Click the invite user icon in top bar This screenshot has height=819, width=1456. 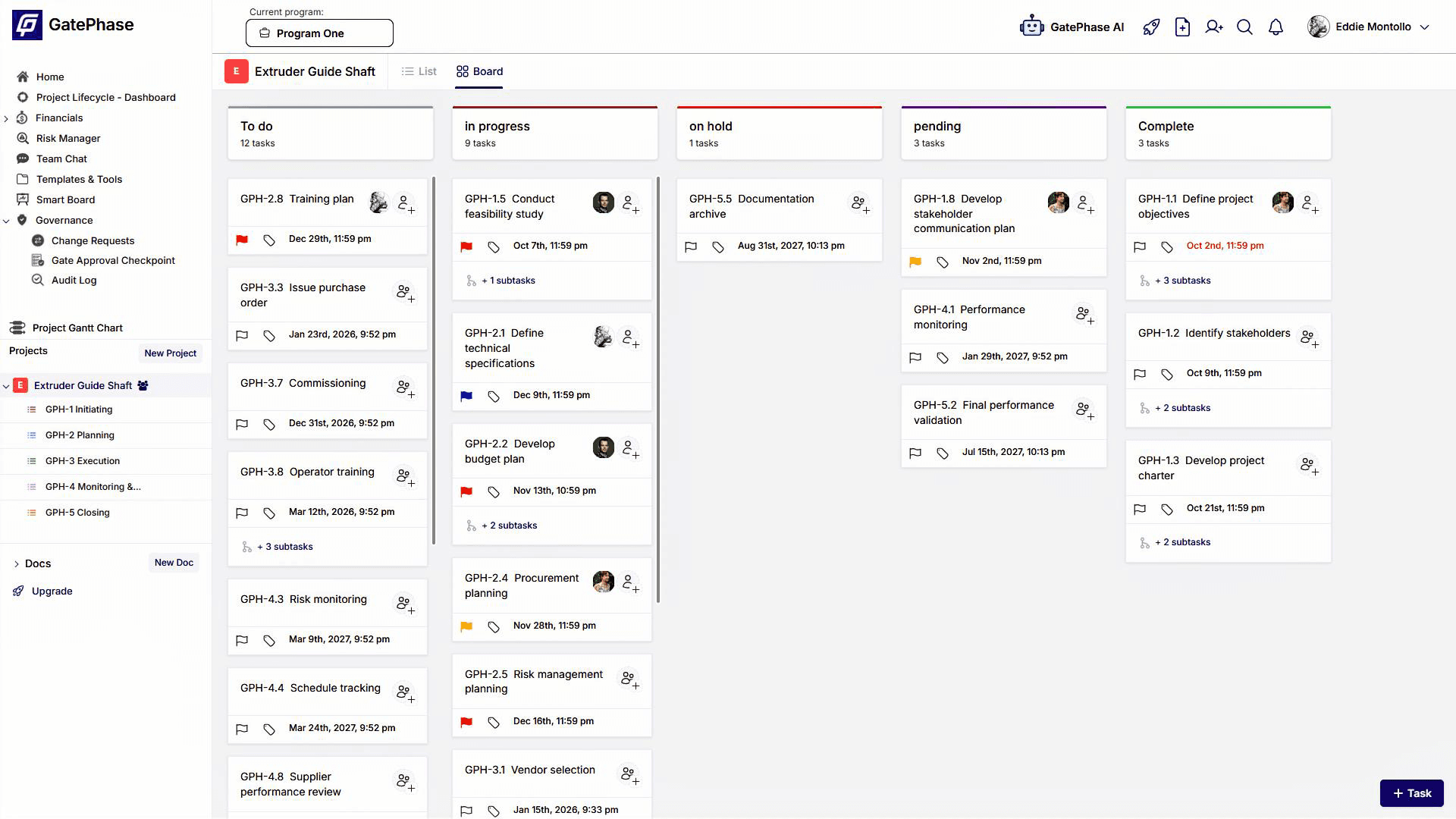coord(1214,27)
